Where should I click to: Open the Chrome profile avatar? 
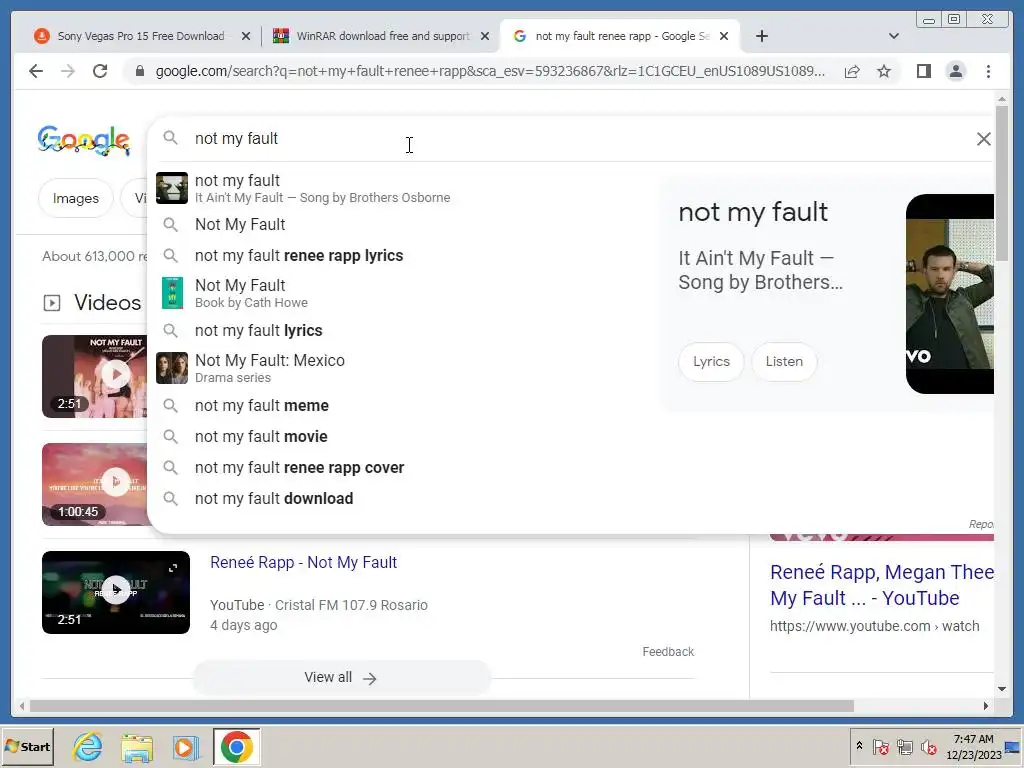[955, 71]
